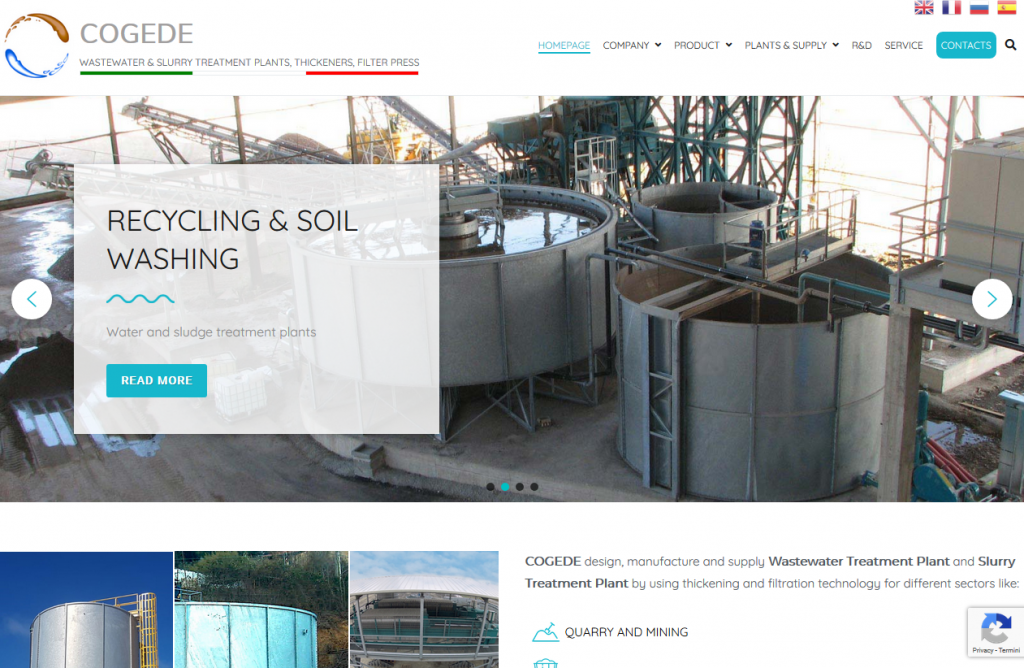The width and height of the screenshot is (1024, 668).
Task: Expand the Plants & Supply dropdown
Action: tap(792, 45)
